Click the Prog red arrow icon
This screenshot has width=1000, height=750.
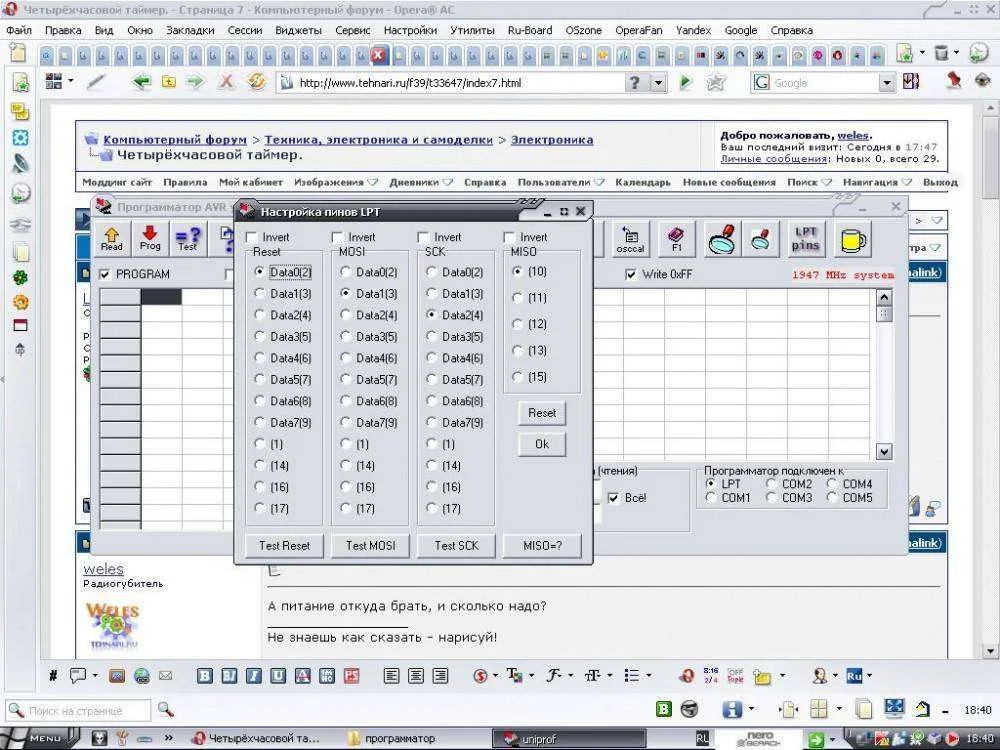pos(151,239)
